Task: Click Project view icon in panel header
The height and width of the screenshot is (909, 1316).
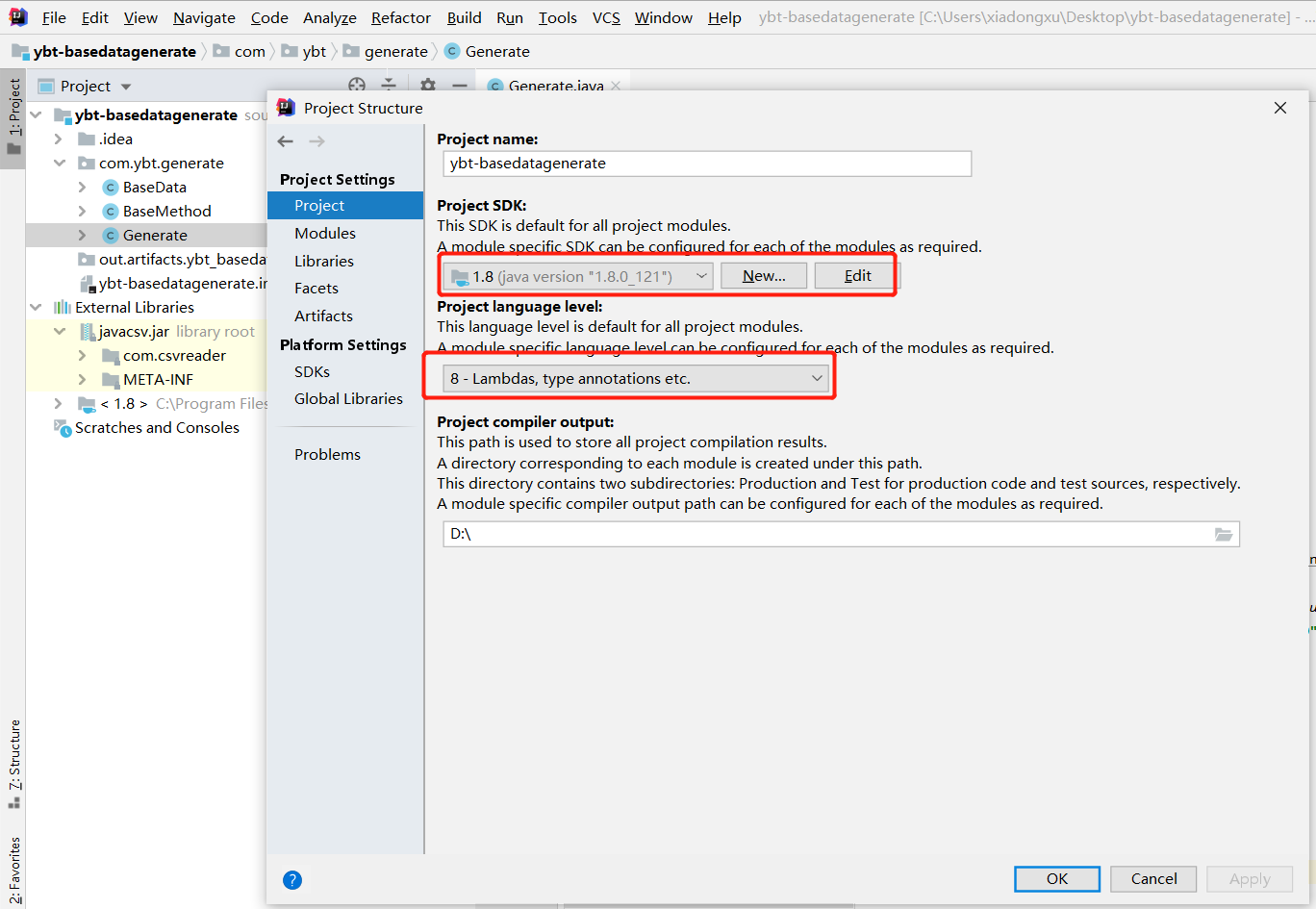Action: (x=45, y=86)
